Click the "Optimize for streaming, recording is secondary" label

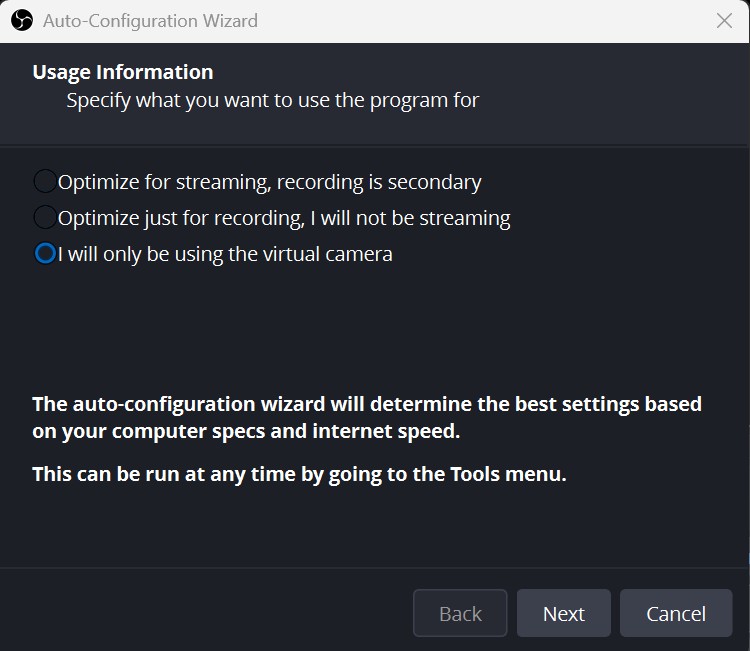(x=269, y=182)
